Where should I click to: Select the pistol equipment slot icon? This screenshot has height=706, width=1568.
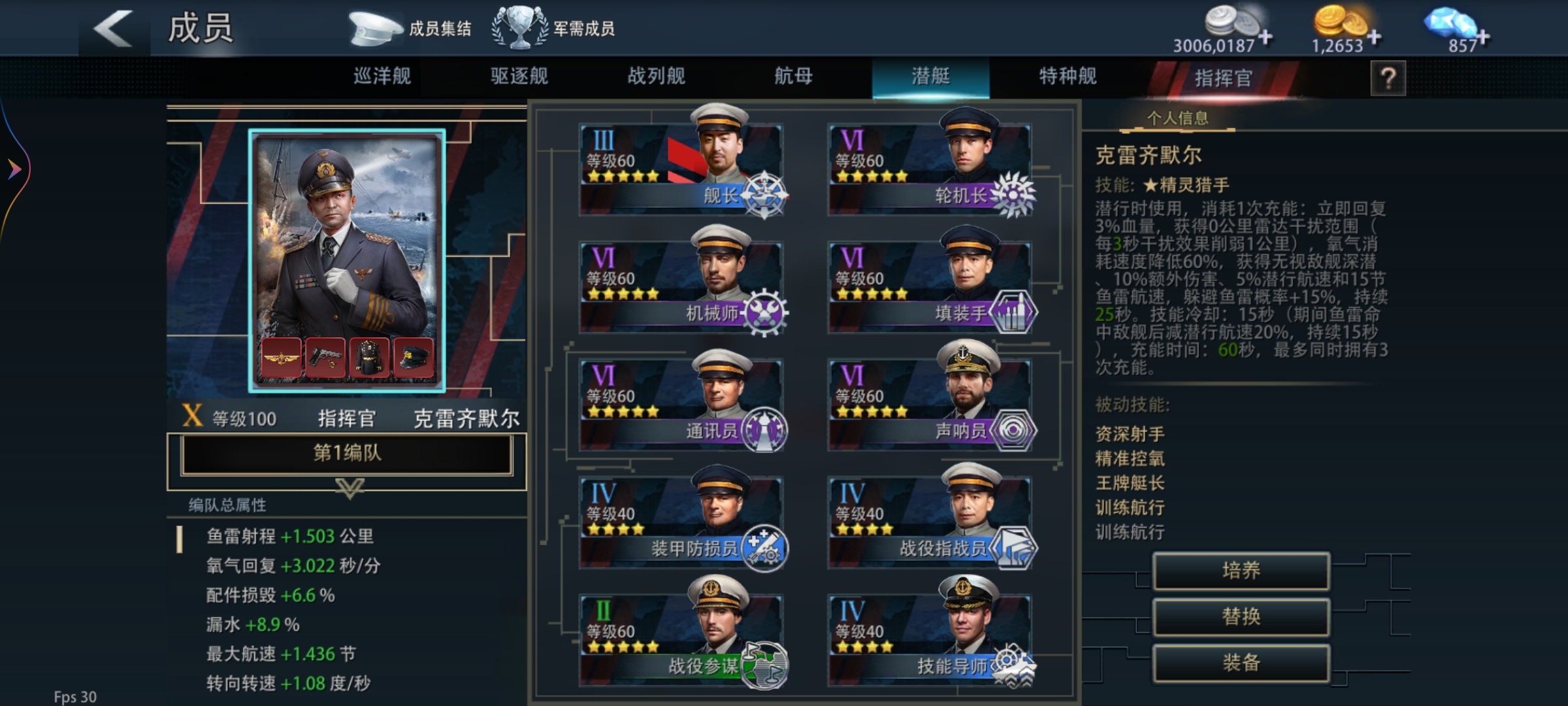click(x=325, y=358)
